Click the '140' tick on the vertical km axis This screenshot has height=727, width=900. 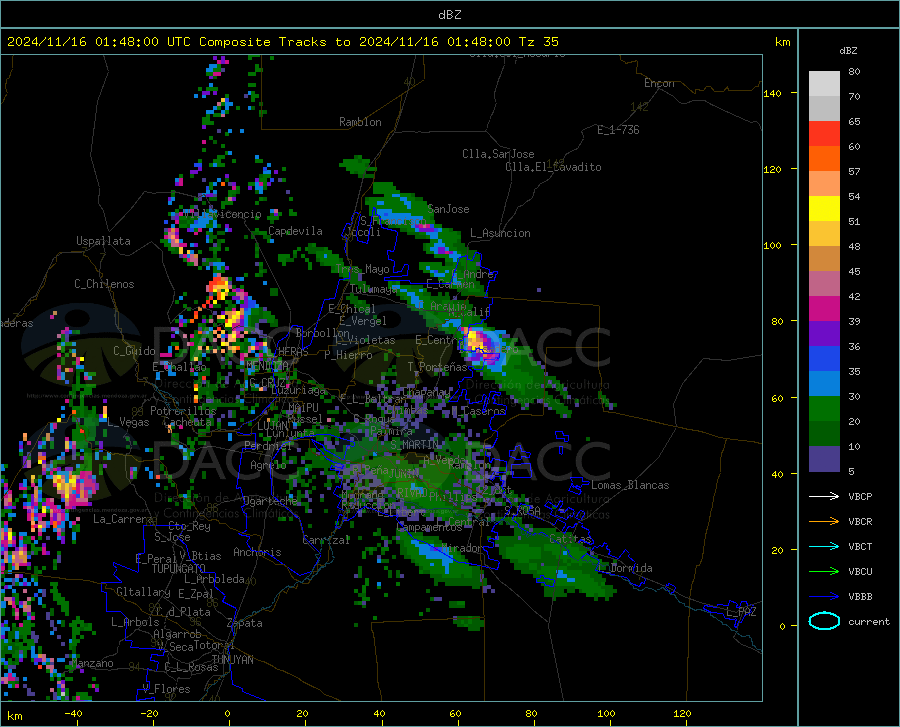(772, 93)
